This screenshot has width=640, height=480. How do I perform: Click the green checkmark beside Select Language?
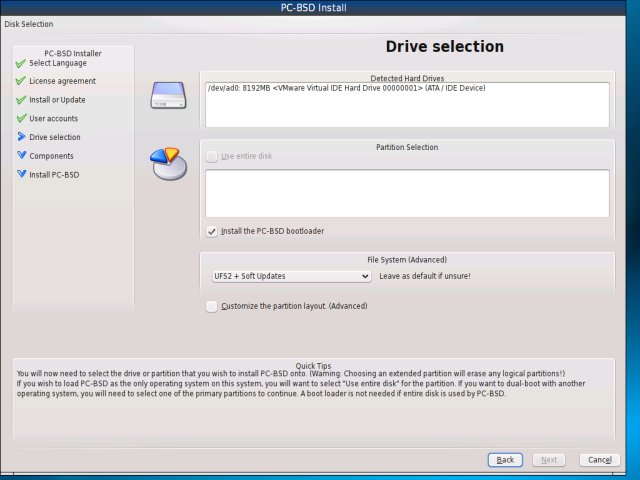point(21,64)
